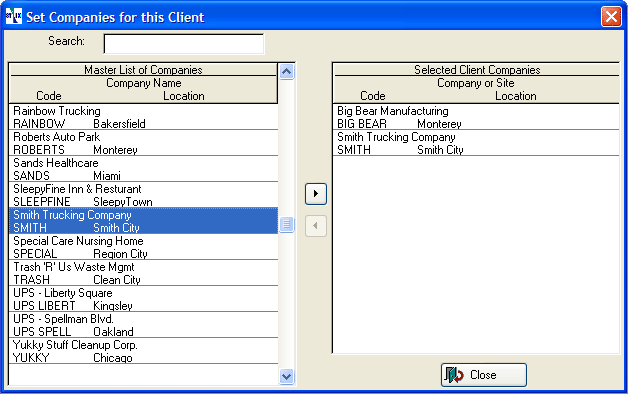Select Yukky Stuff Cleanup Corp. row
The height and width of the screenshot is (394, 628).
143,351
